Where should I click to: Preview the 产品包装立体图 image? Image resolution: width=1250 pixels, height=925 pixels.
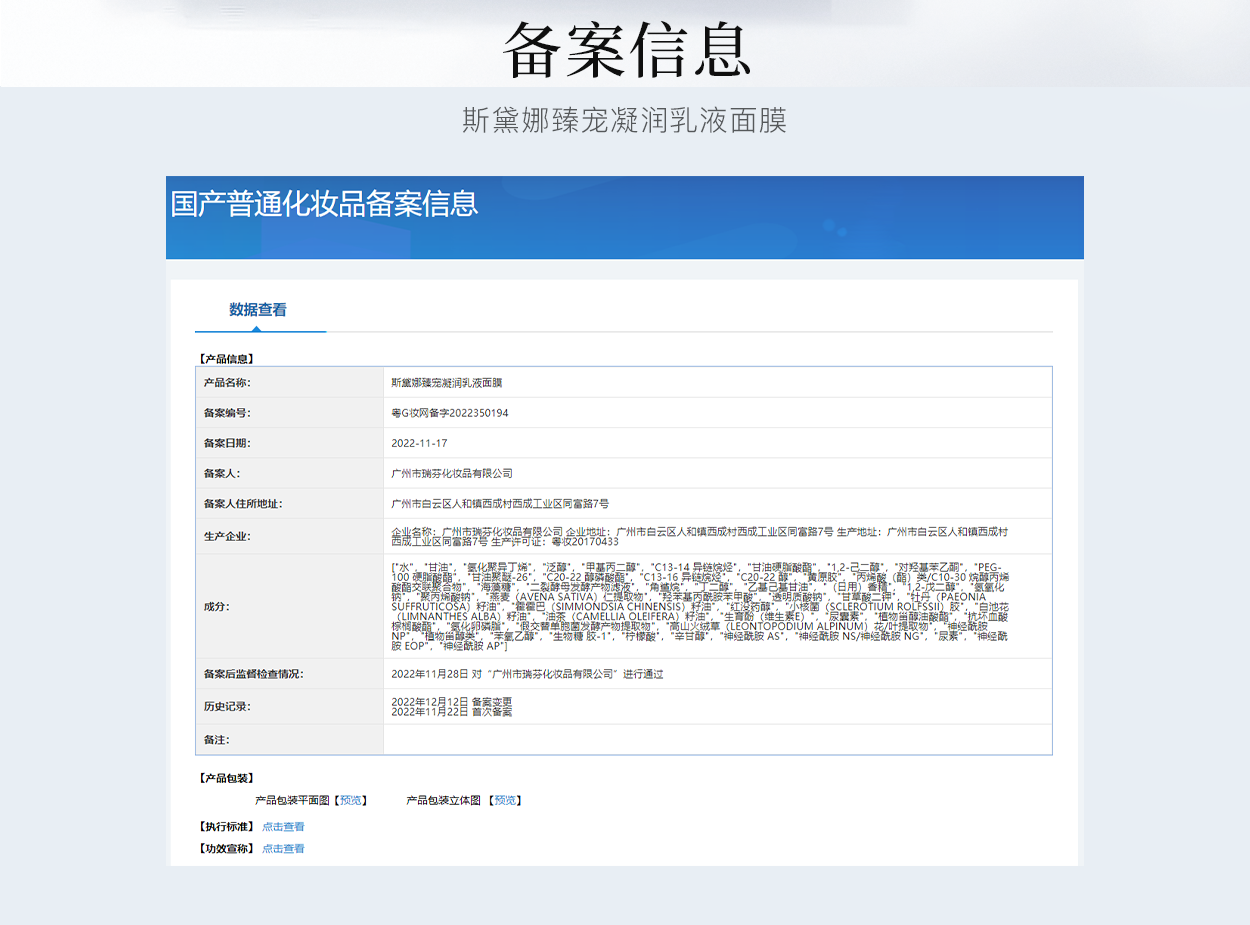point(508,800)
